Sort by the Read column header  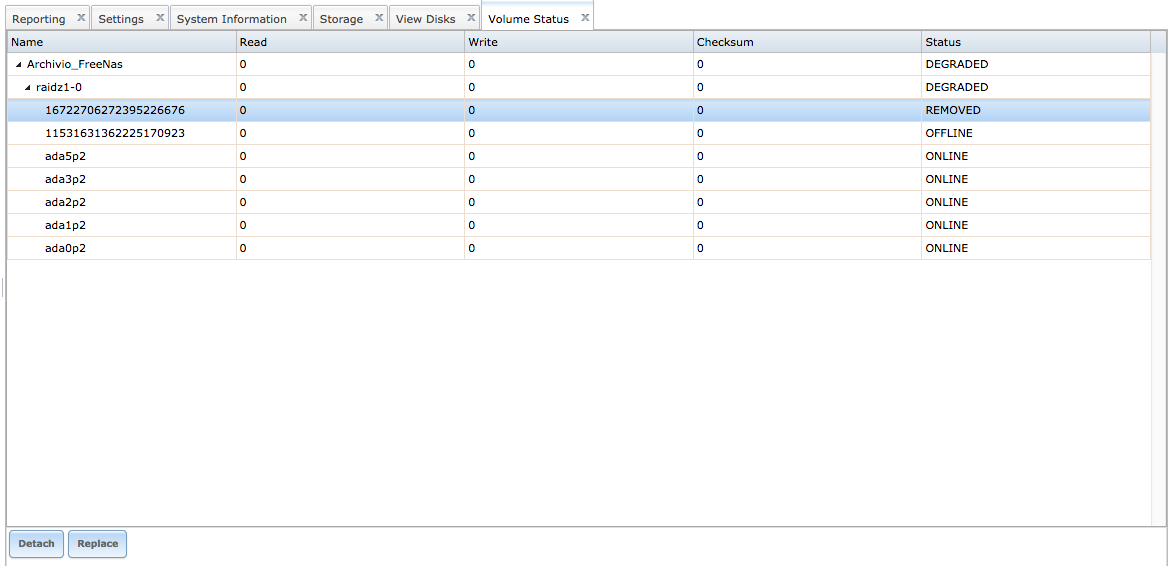(350, 42)
